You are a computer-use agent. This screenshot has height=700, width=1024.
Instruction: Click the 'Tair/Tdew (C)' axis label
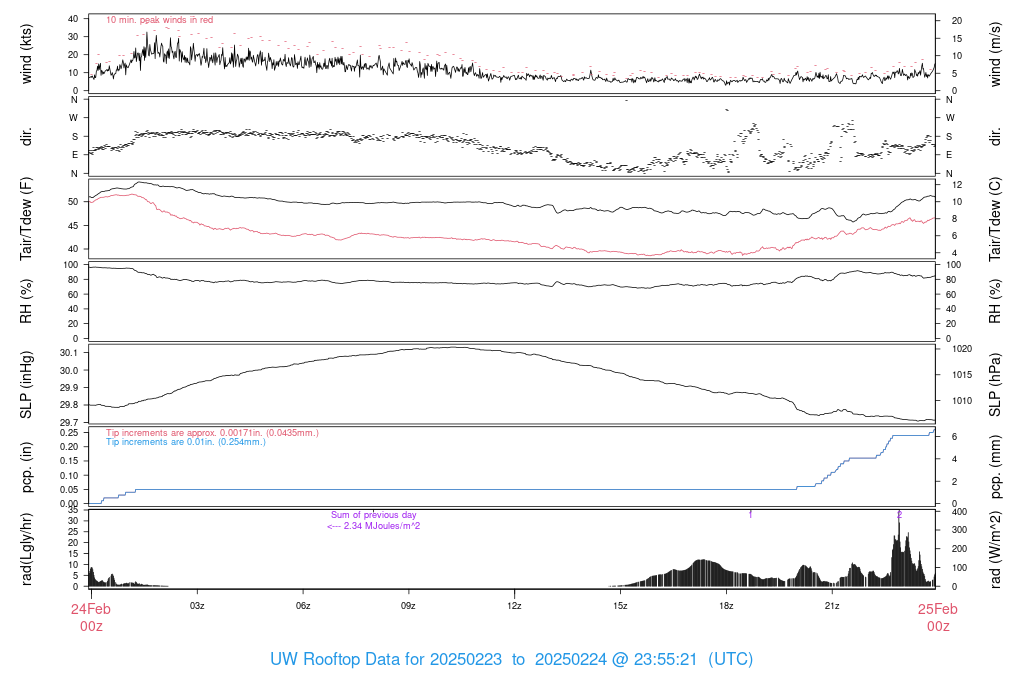click(995, 218)
